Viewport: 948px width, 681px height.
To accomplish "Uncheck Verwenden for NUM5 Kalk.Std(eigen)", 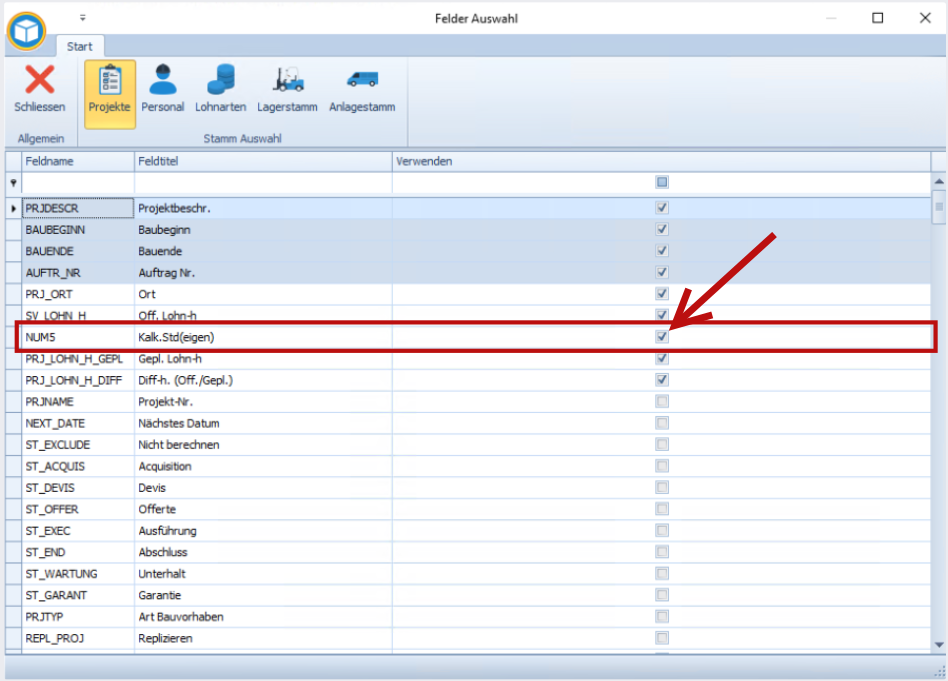I will point(661,337).
